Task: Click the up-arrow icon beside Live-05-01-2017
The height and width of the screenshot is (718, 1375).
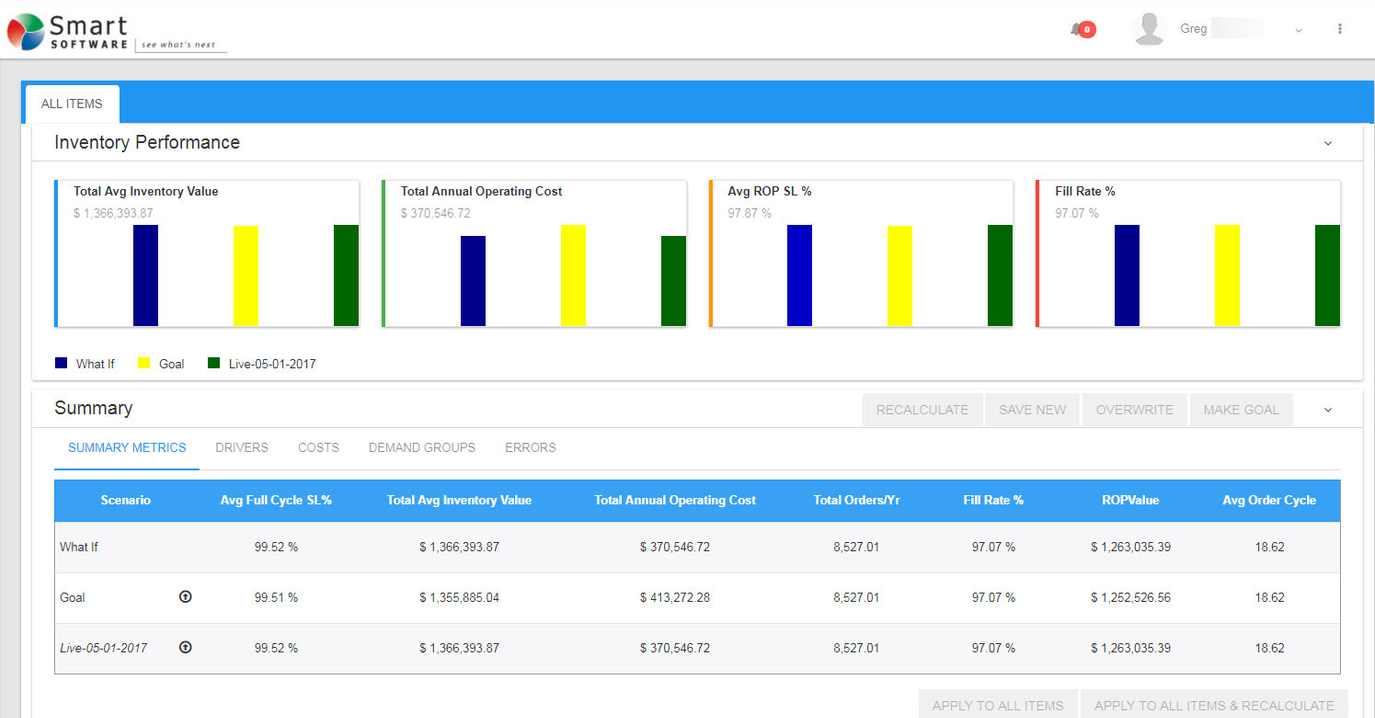Action: [185, 647]
